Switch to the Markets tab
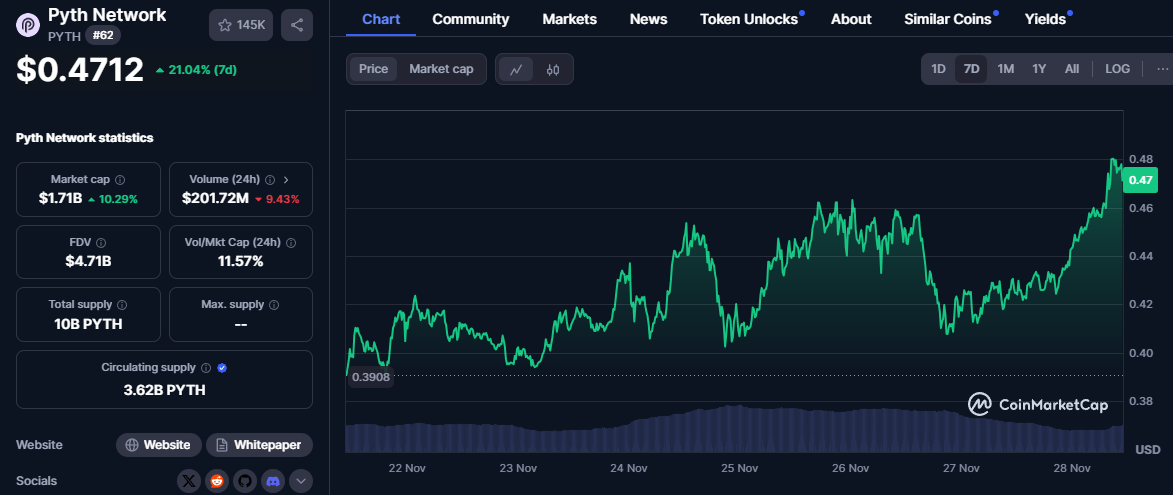Image resolution: width=1173 pixels, height=495 pixels. click(x=569, y=19)
